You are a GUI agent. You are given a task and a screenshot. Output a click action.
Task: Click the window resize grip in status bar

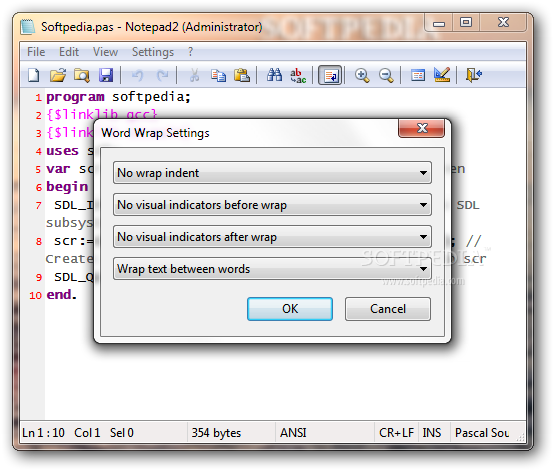[521, 438]
